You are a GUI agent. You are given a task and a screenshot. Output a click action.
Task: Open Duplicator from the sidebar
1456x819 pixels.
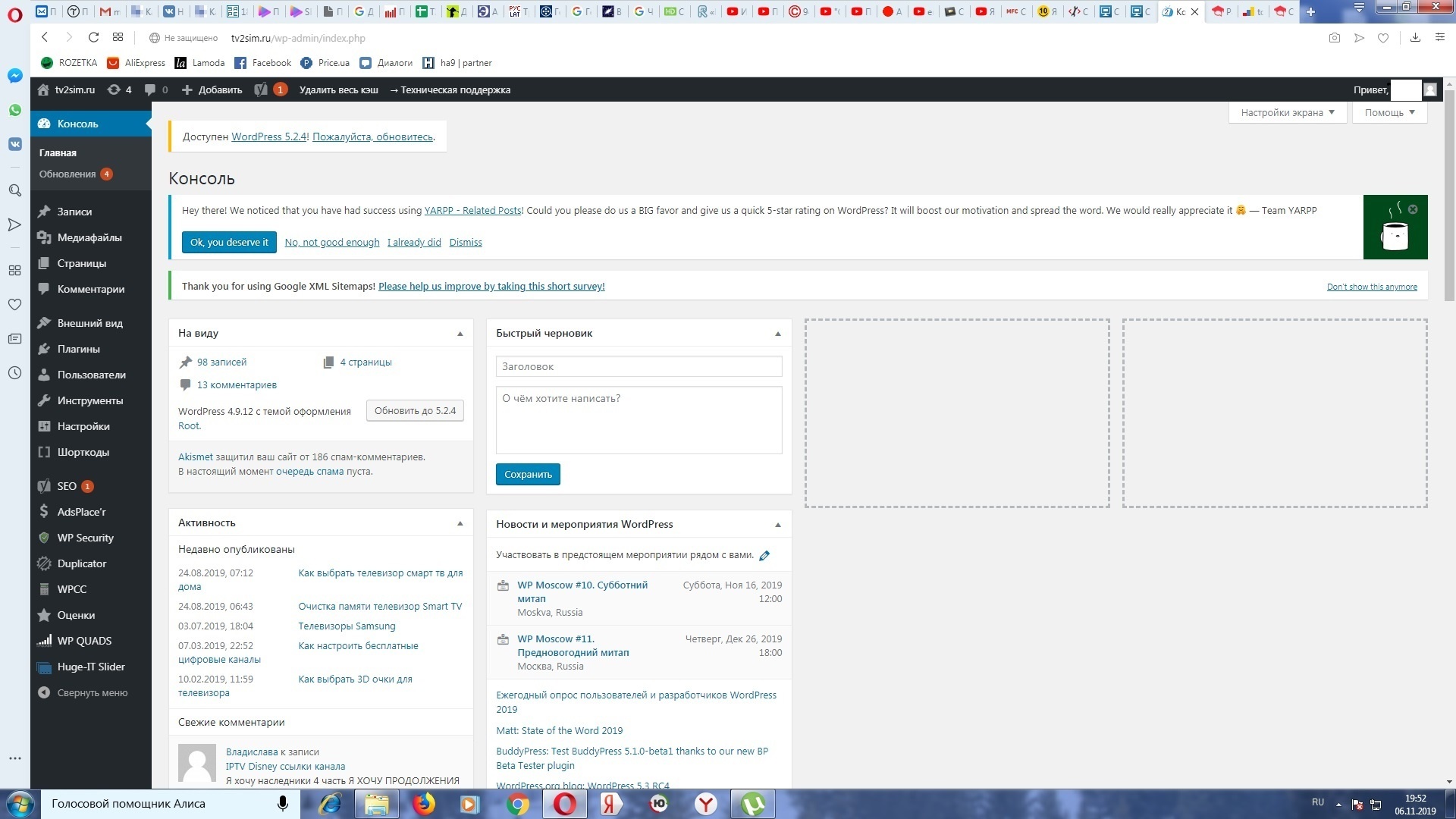81,563
